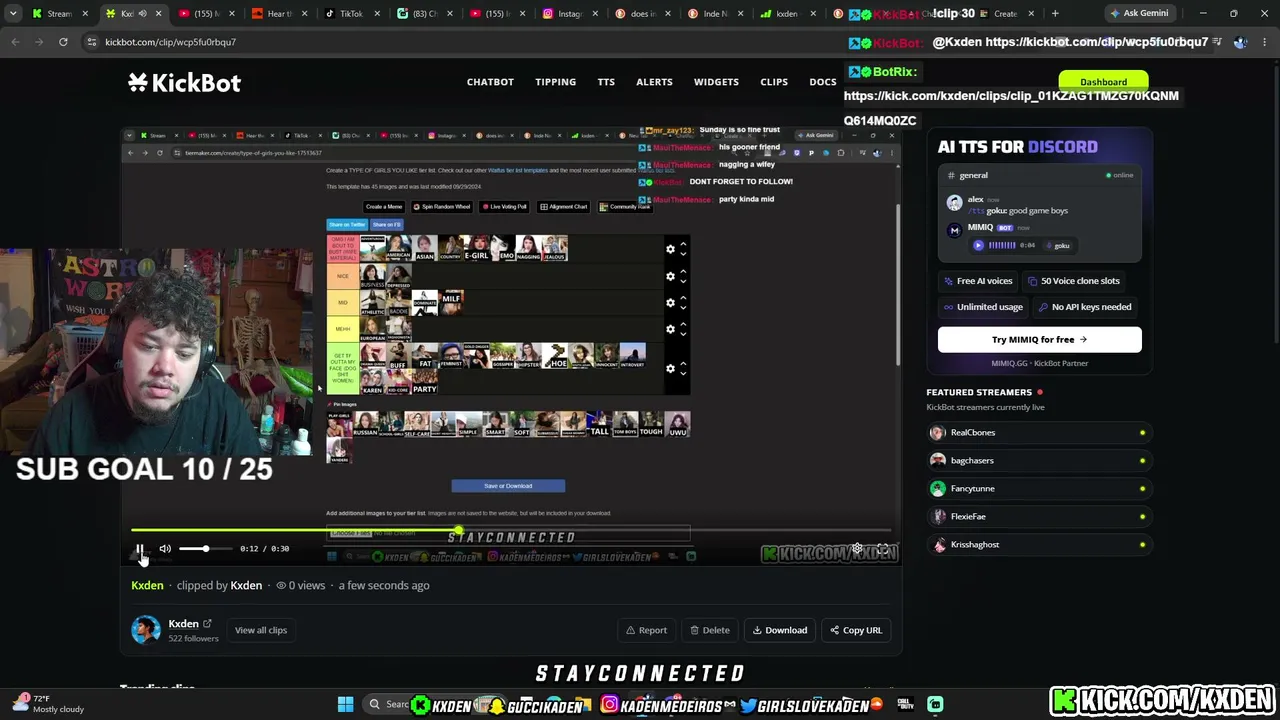The height and width of the screenshot is (720, 1280).
Task: Click the FlexieFae avatar icon
Action: pos(937,517)
